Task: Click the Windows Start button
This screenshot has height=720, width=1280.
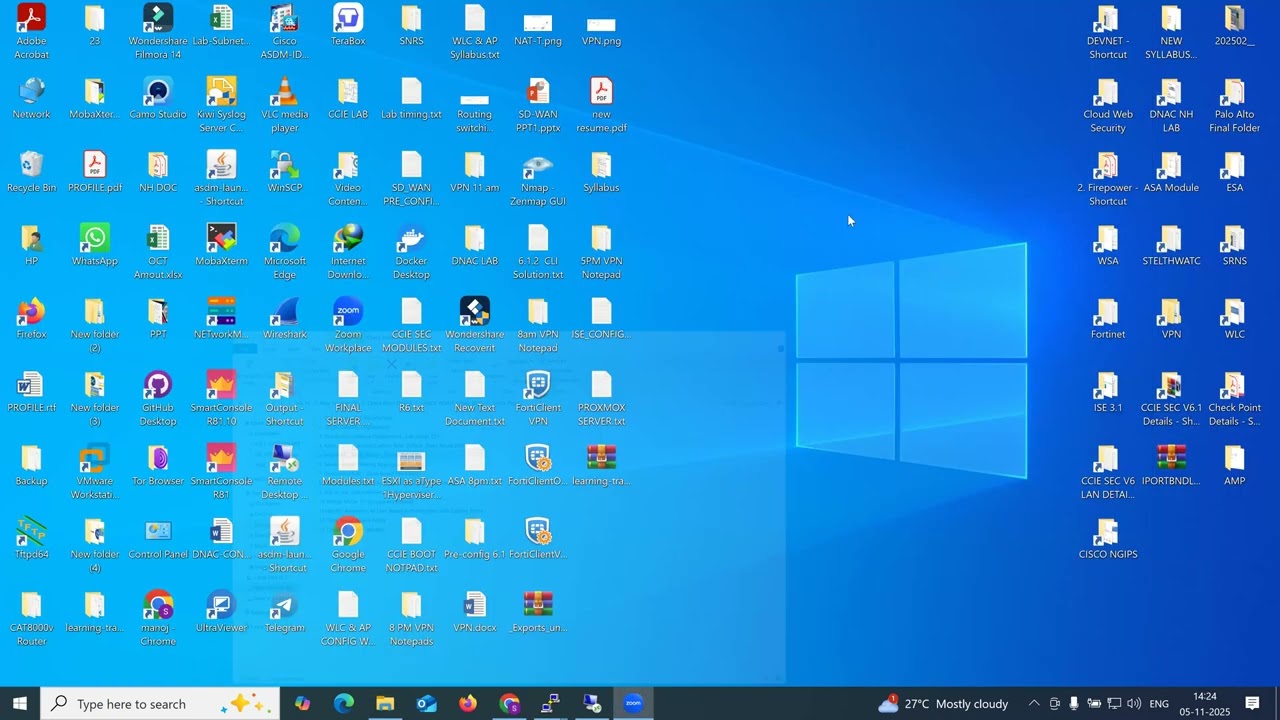Action: 20,704
